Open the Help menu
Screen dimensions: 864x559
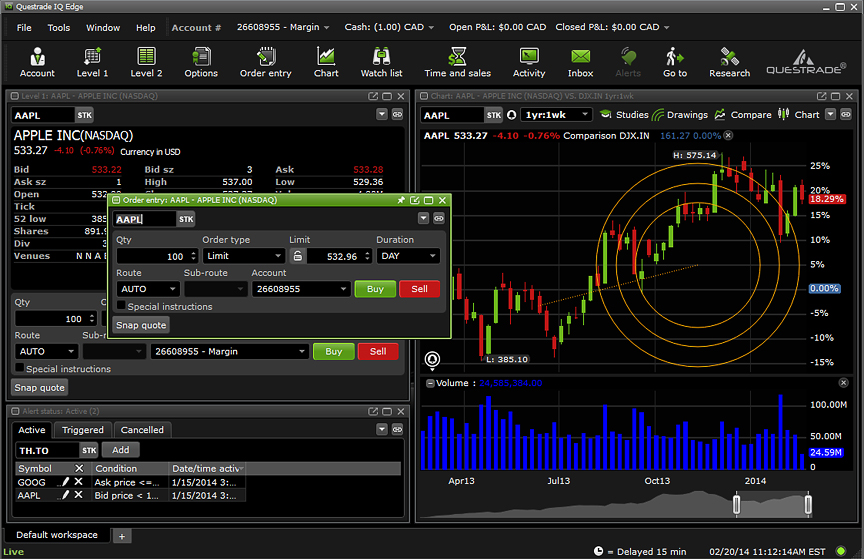click(145, 28)
